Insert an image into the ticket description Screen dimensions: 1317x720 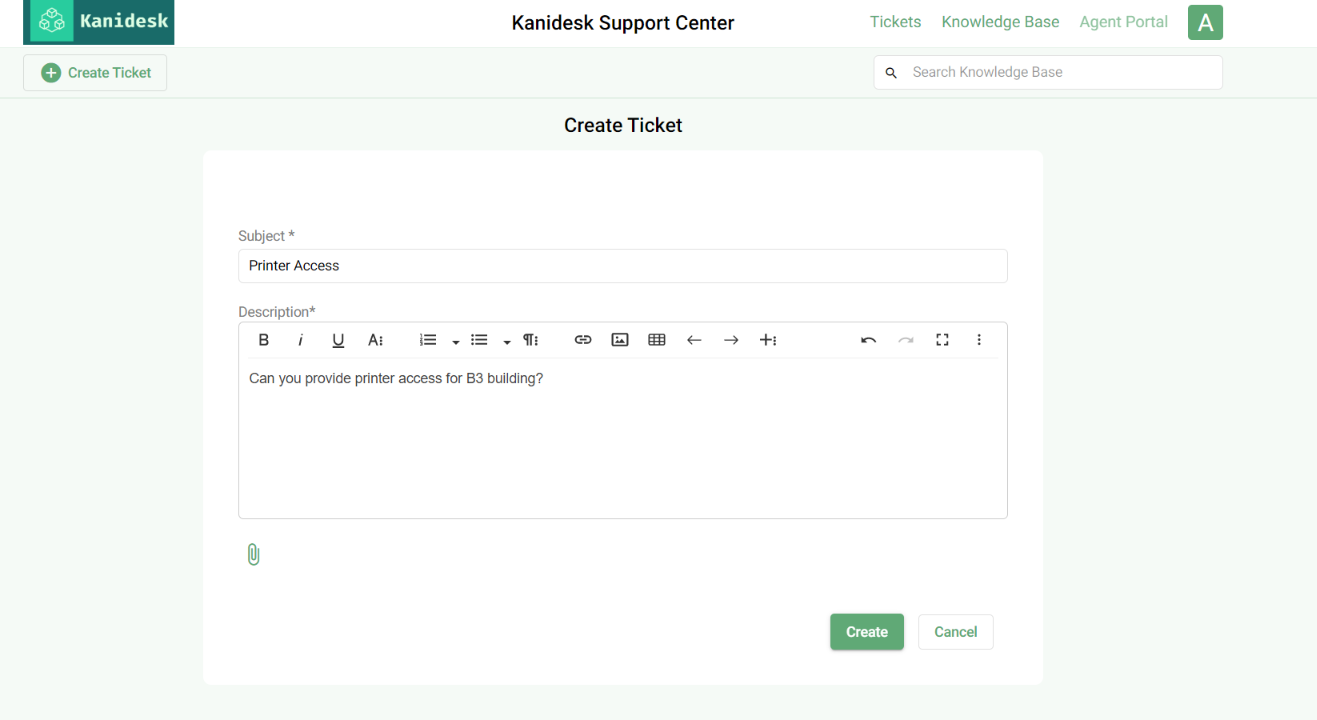[619, 340]
